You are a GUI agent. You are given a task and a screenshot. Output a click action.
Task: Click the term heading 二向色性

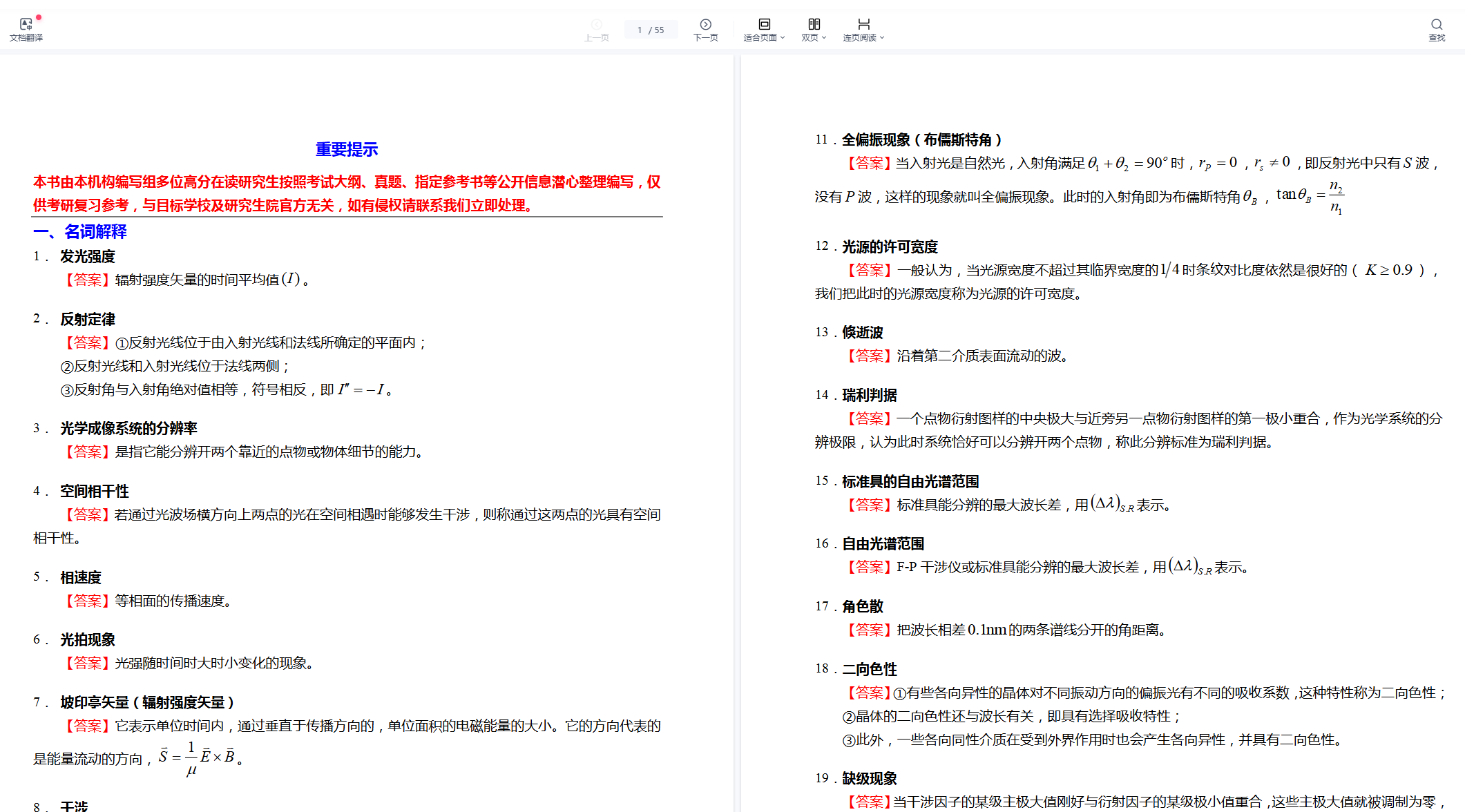click(869, 670)
